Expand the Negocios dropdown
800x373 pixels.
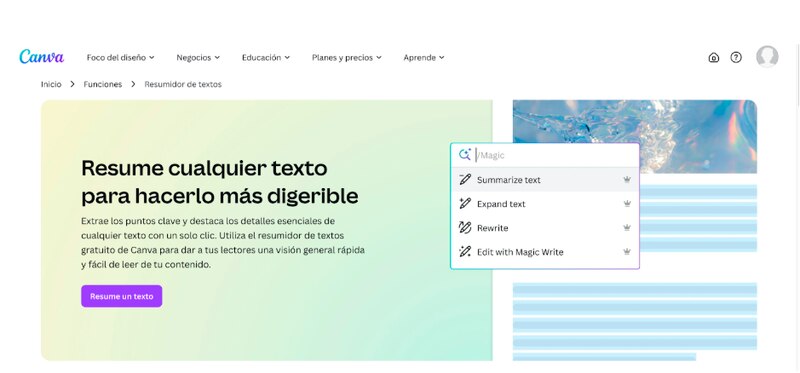point(198,58)
